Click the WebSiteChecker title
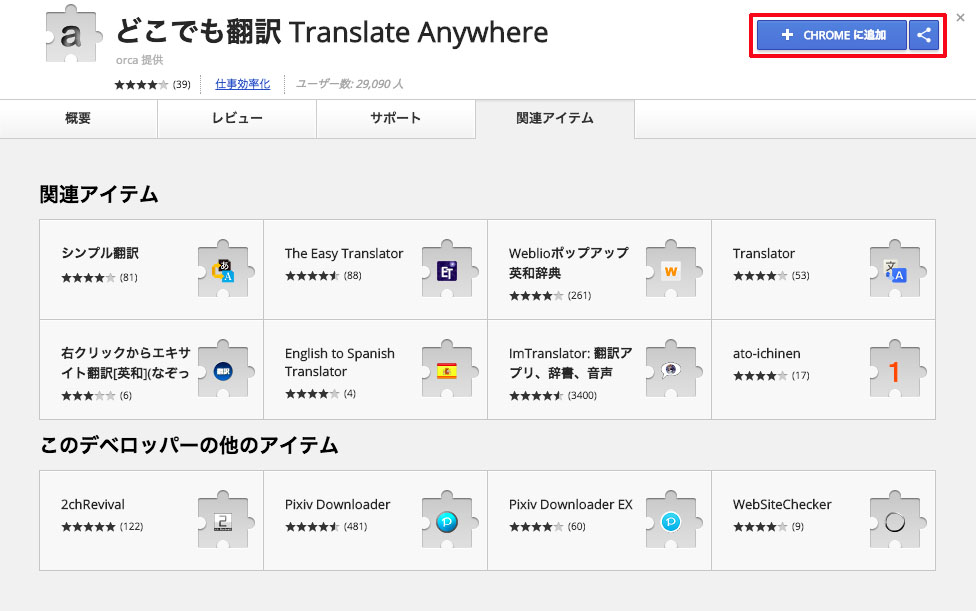 [782, 505]
